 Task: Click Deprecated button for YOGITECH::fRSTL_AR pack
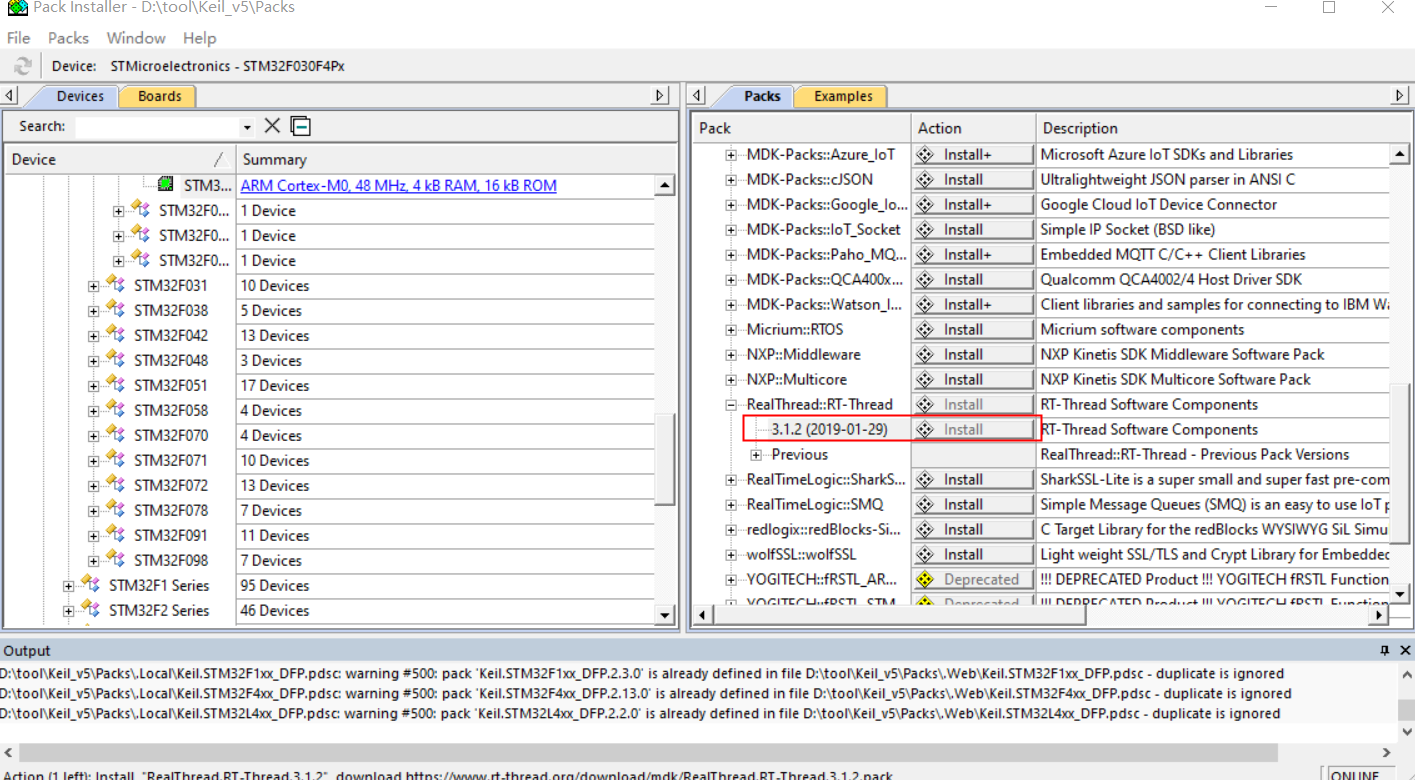(x=973, y=580)
